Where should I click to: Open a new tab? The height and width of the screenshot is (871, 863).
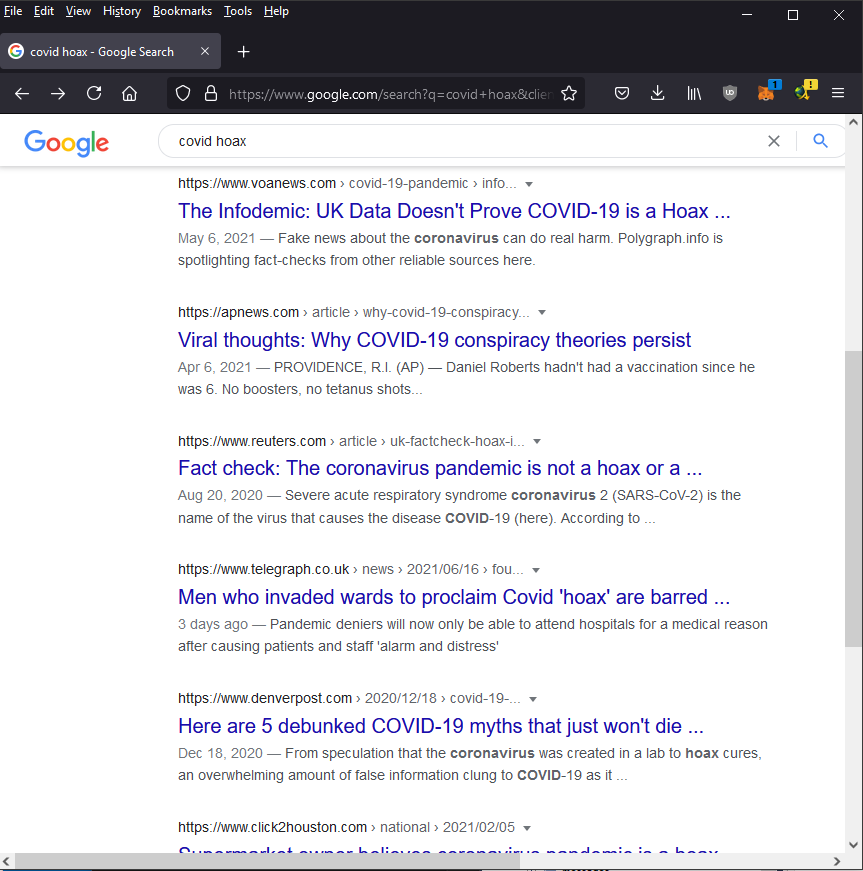click(x=243, y=52)
